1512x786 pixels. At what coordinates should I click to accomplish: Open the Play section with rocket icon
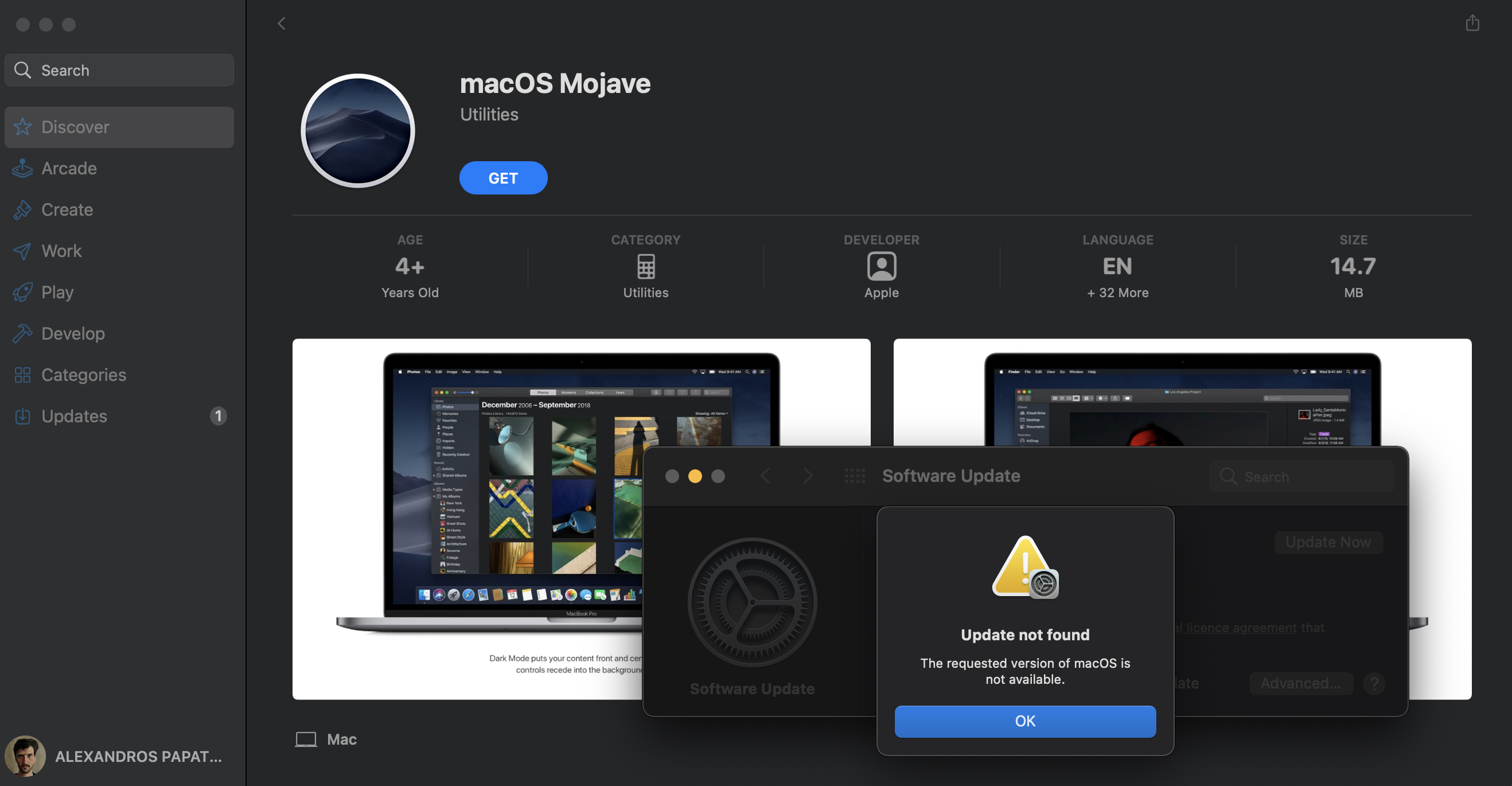(57, 293)
